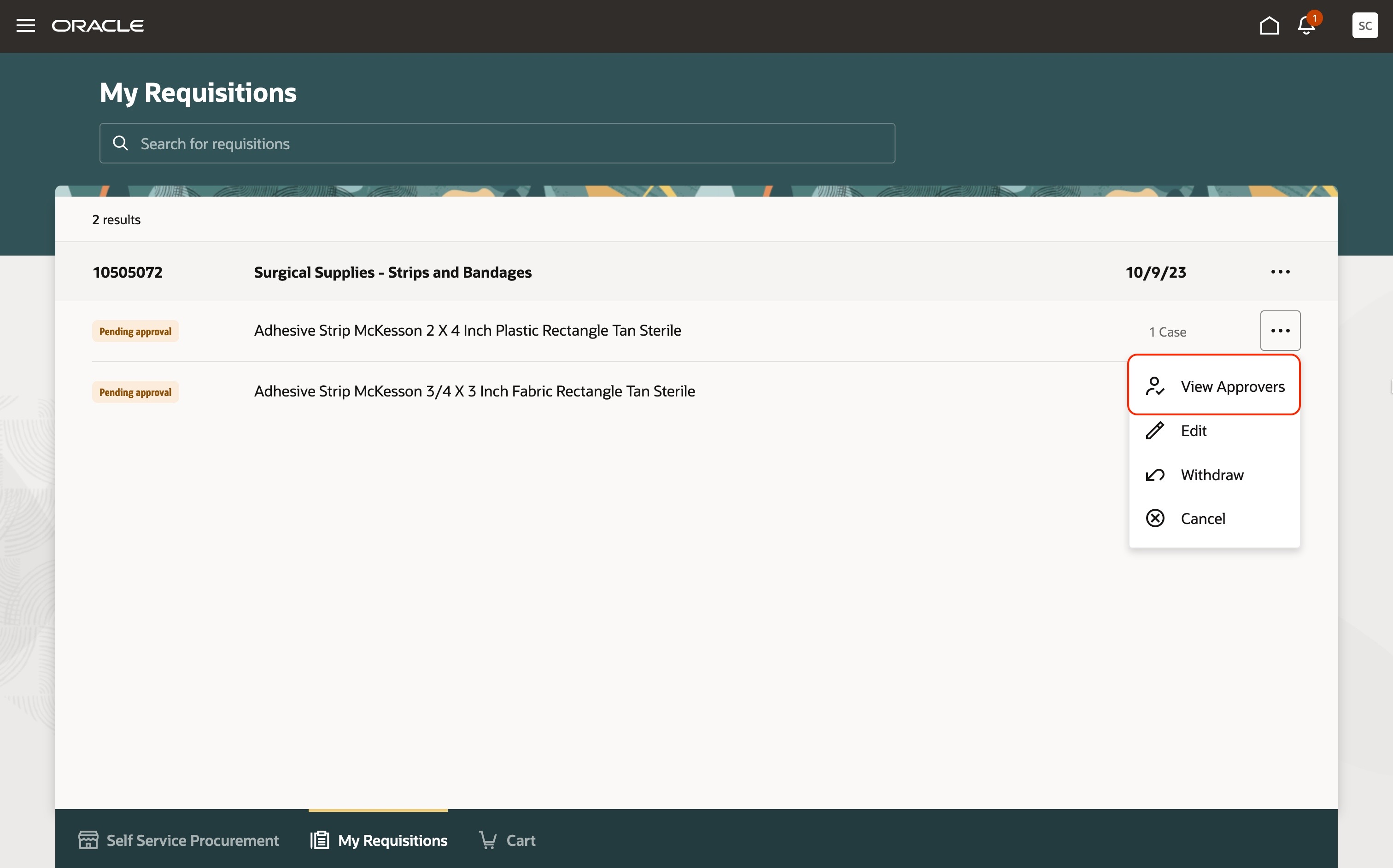Switch to the My Requisitions tab
The image size is (1393, 868).
coord(392,840)
